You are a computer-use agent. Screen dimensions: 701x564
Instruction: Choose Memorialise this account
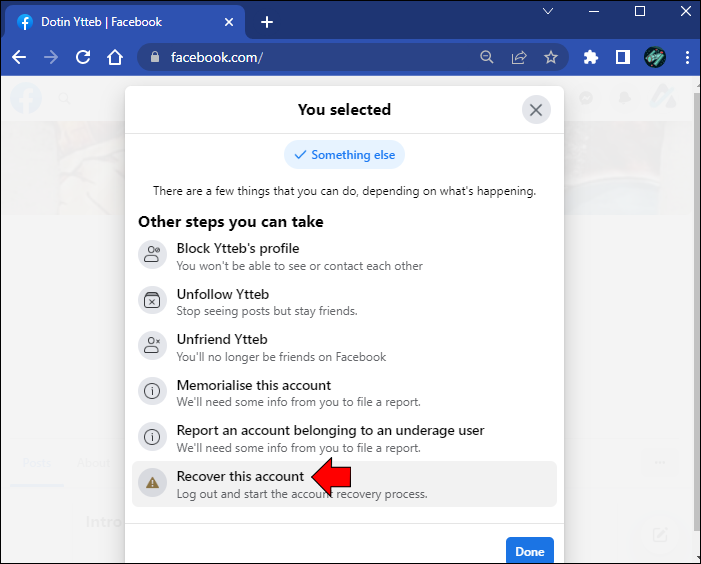click(254, 386)
